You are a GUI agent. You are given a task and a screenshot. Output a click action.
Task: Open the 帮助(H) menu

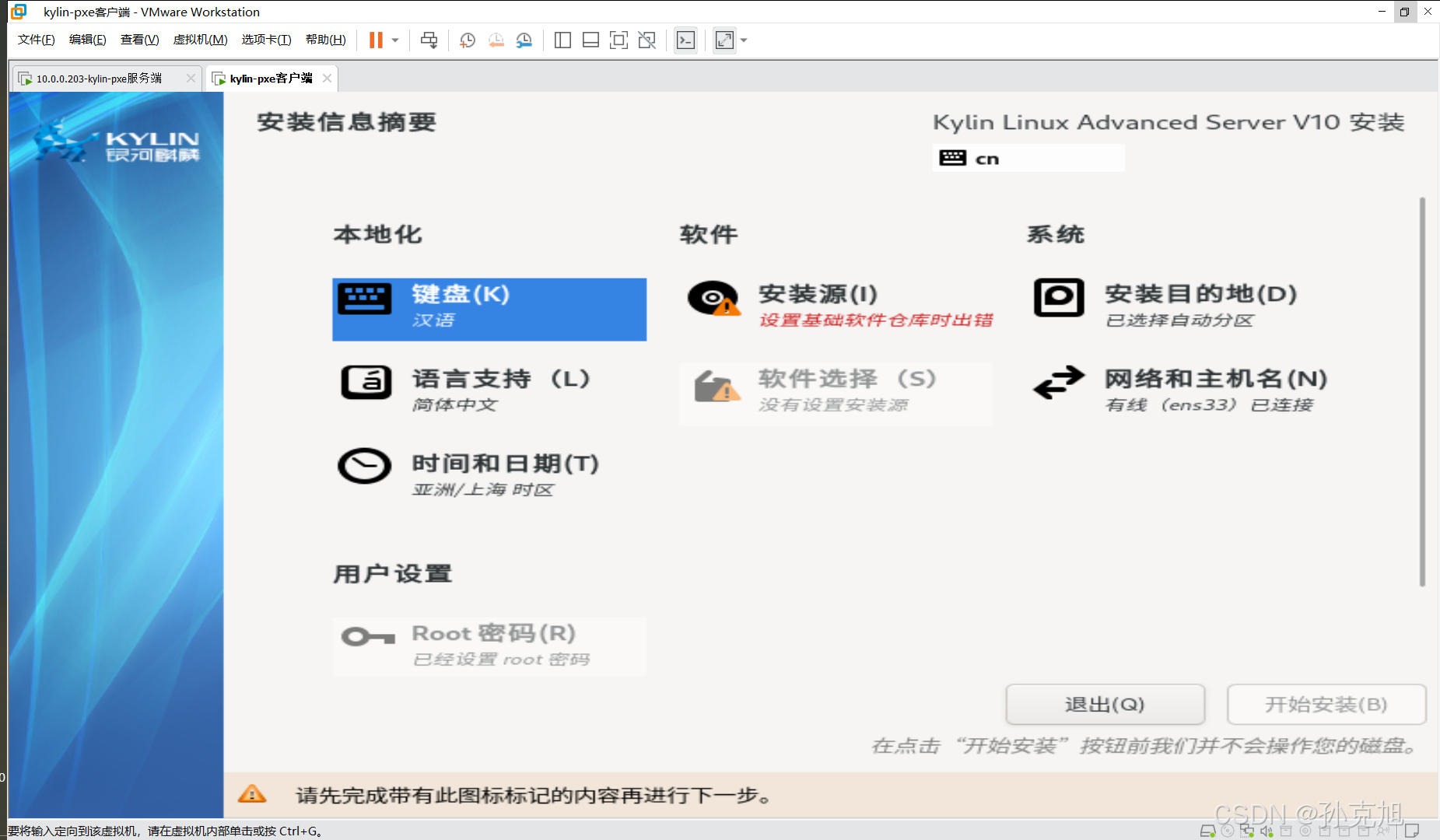pos(325,40)
